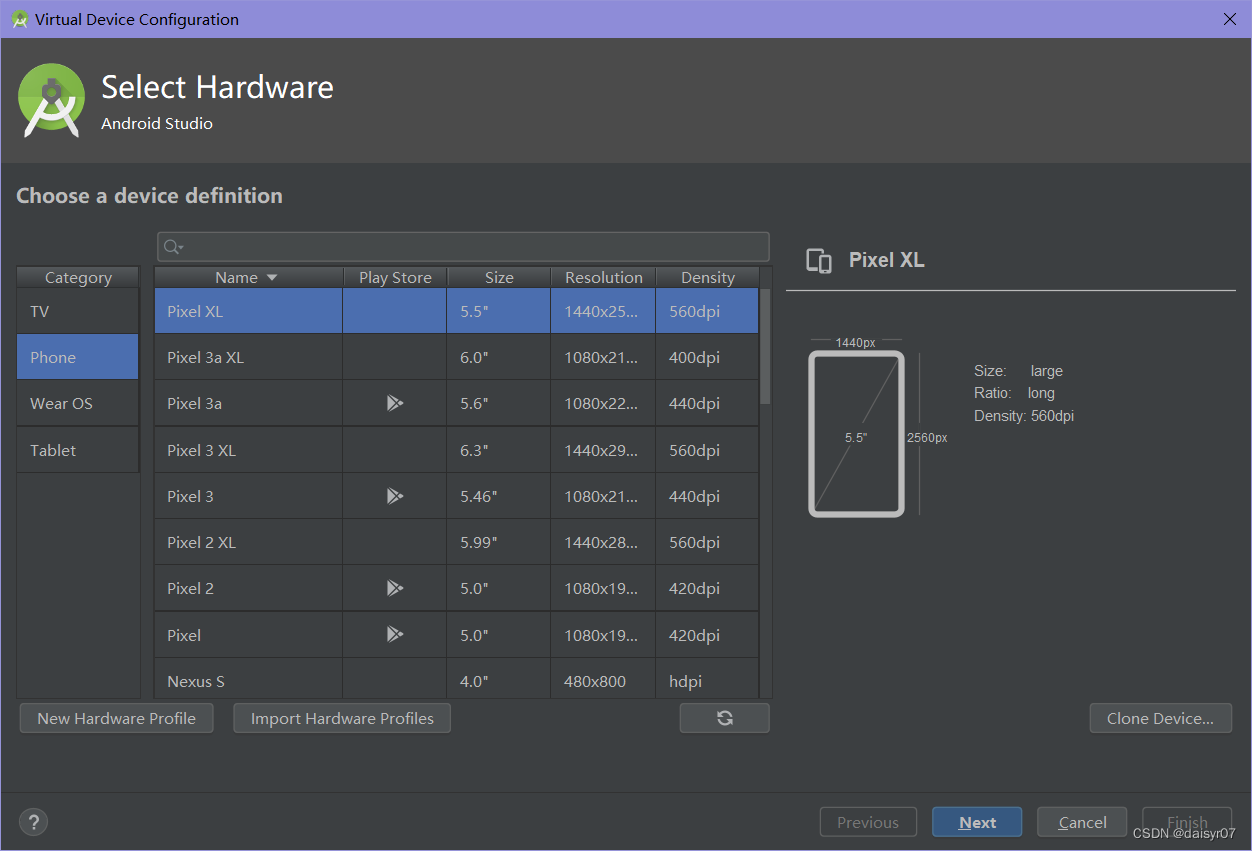Click the 400dpi density cell
The image size is (1252, 851).
[707, 357]
